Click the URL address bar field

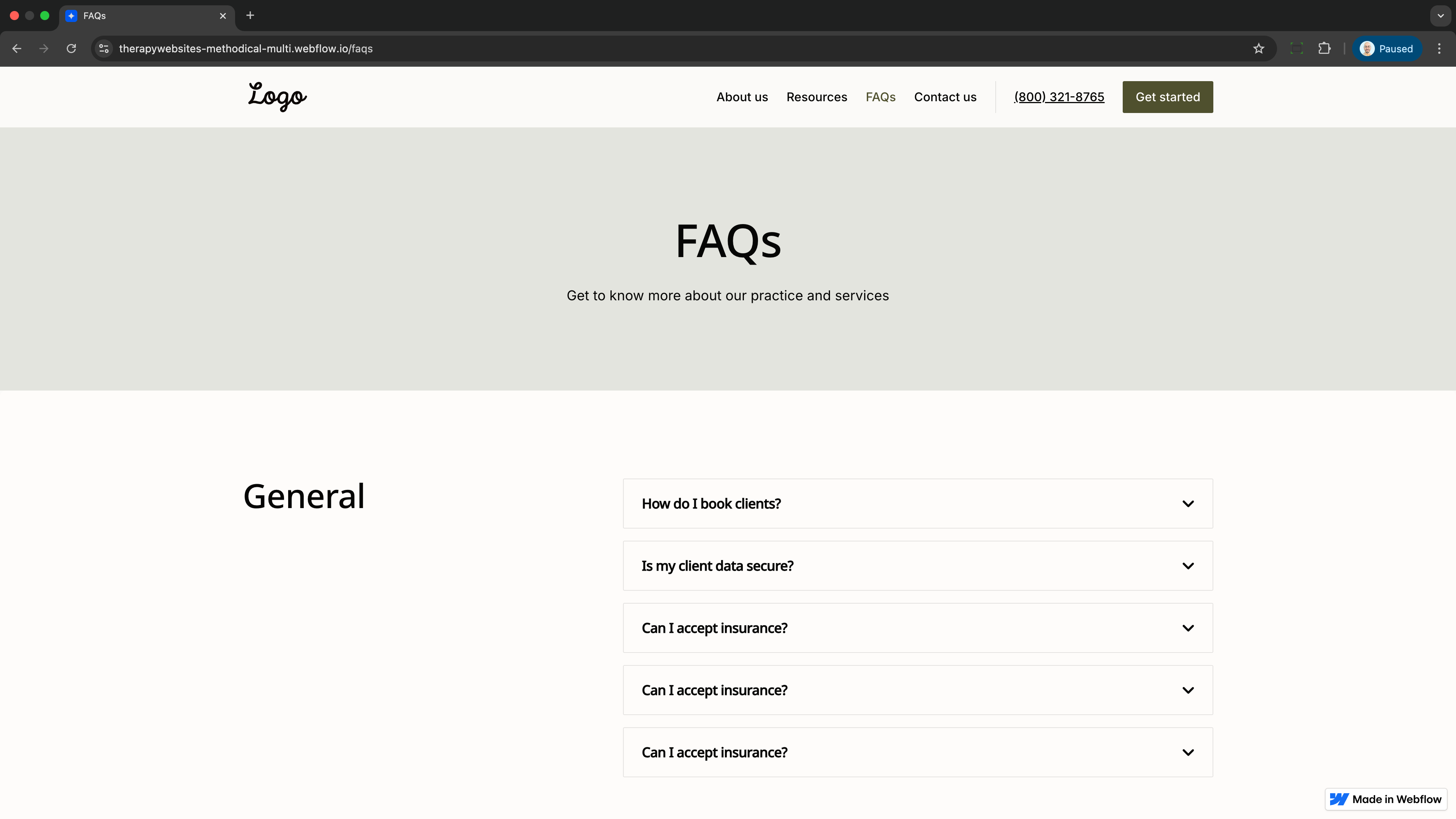click(x=678, y=49)
